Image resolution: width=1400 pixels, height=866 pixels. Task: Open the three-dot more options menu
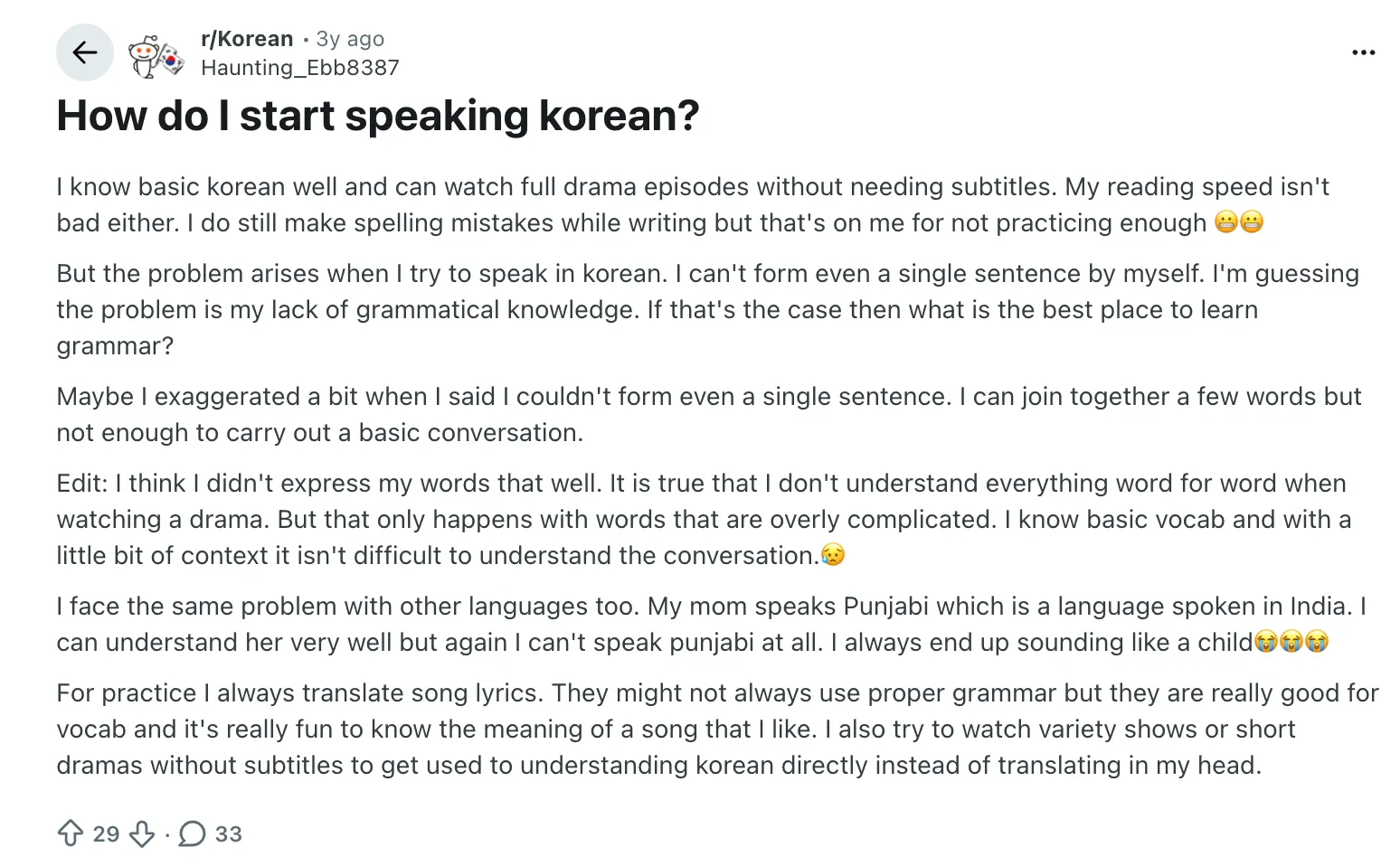coord(1363,52)
